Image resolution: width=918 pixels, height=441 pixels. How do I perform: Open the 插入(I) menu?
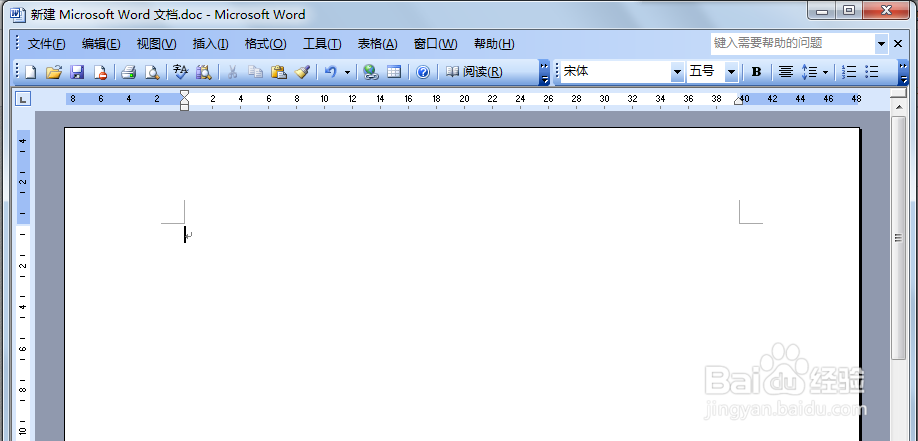point(211,44)
